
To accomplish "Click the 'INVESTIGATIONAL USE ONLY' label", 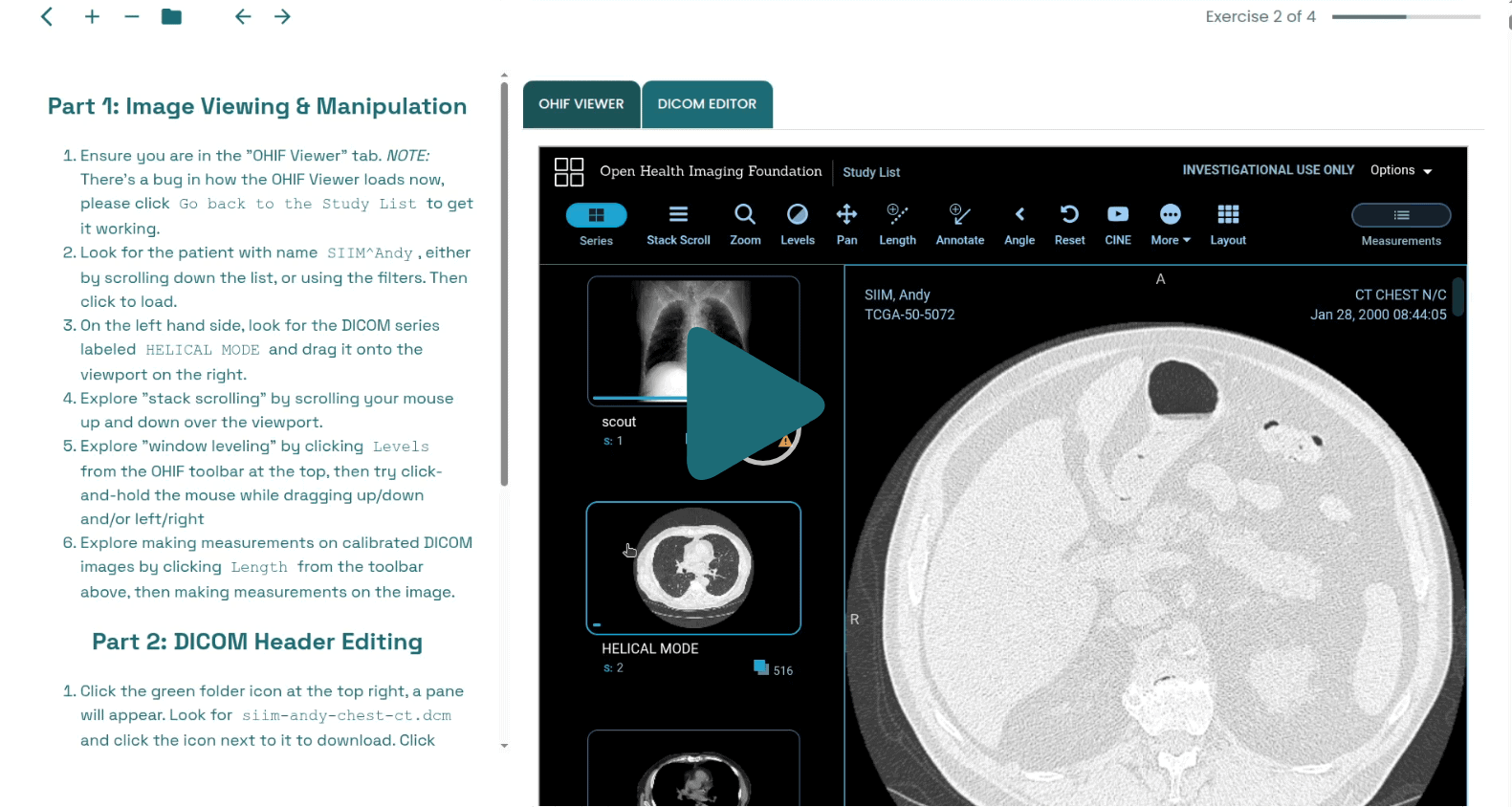I will tap(1268, 170).
